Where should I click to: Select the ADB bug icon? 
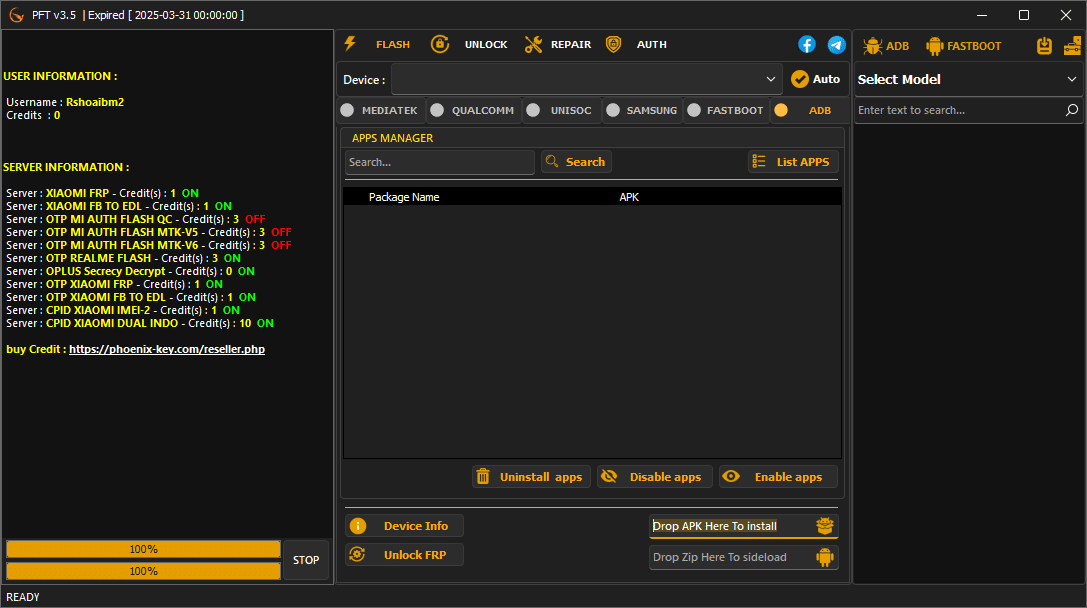point(871,45)
